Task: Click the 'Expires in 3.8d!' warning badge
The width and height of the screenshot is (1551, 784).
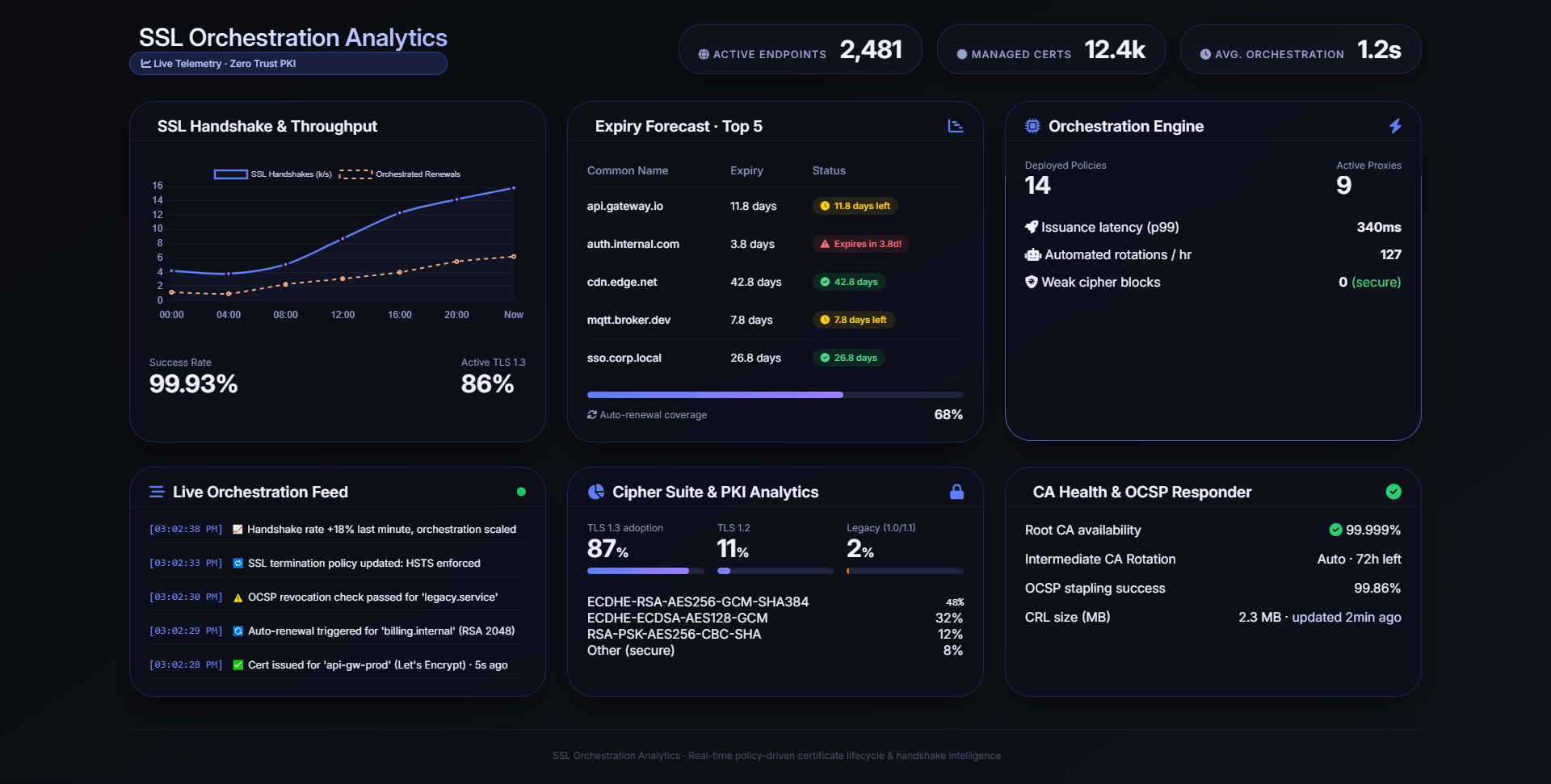Action: 861,244
